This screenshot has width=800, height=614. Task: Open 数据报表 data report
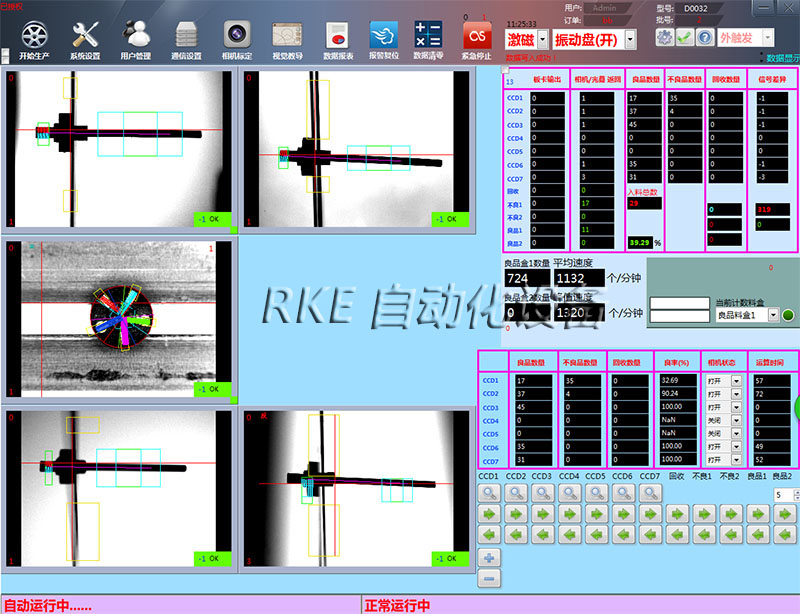click(338, 37)
